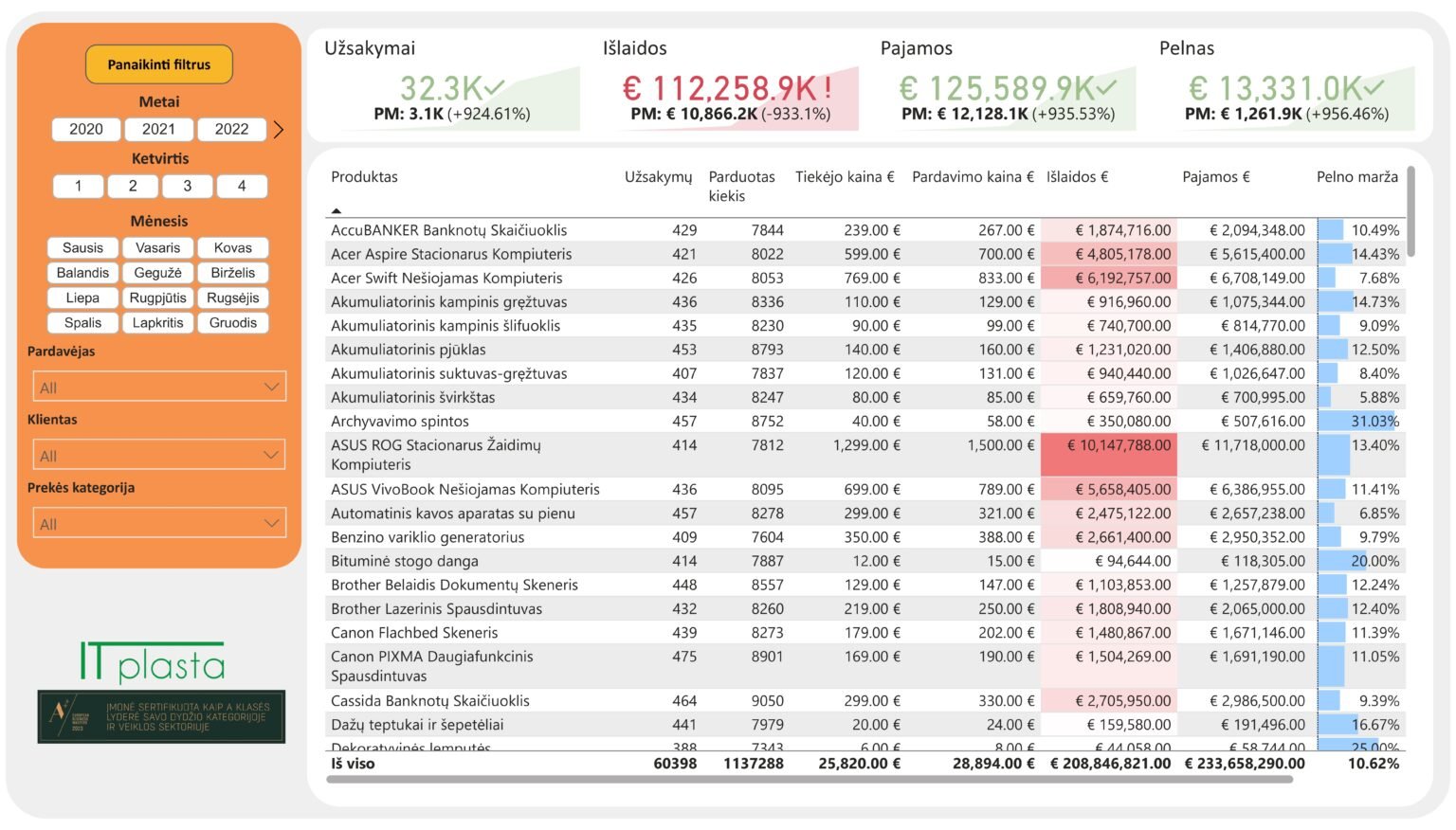This screenshot has width=1456, height=830.
Task: Expand the Klientas dropdown
Action: [159, 456]
